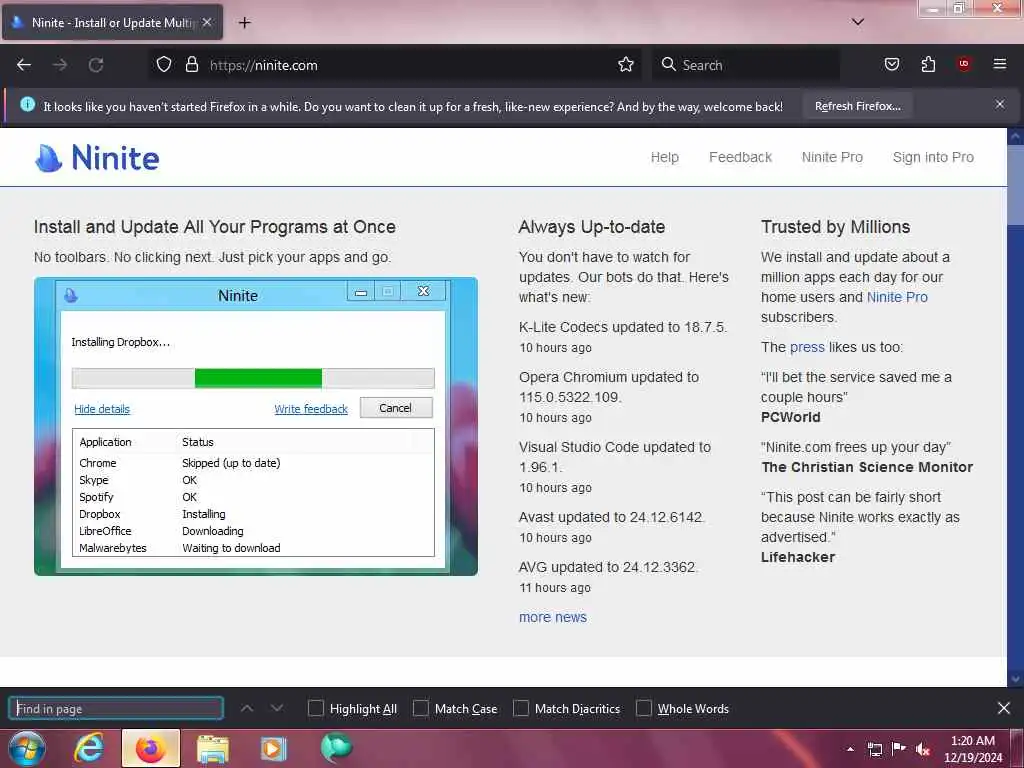Click the Ninite installer screenshot image
Image resolution: width=1024 pixels, height=768 pixels.
pos(255,426)
